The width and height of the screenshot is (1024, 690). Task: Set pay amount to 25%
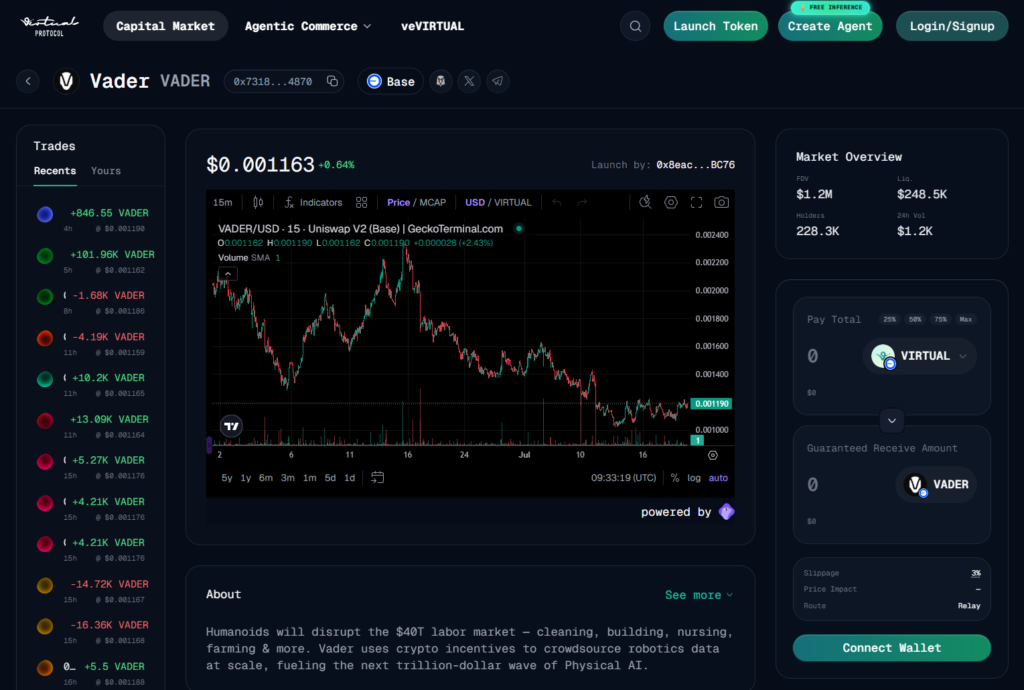[x=889, y=319]
